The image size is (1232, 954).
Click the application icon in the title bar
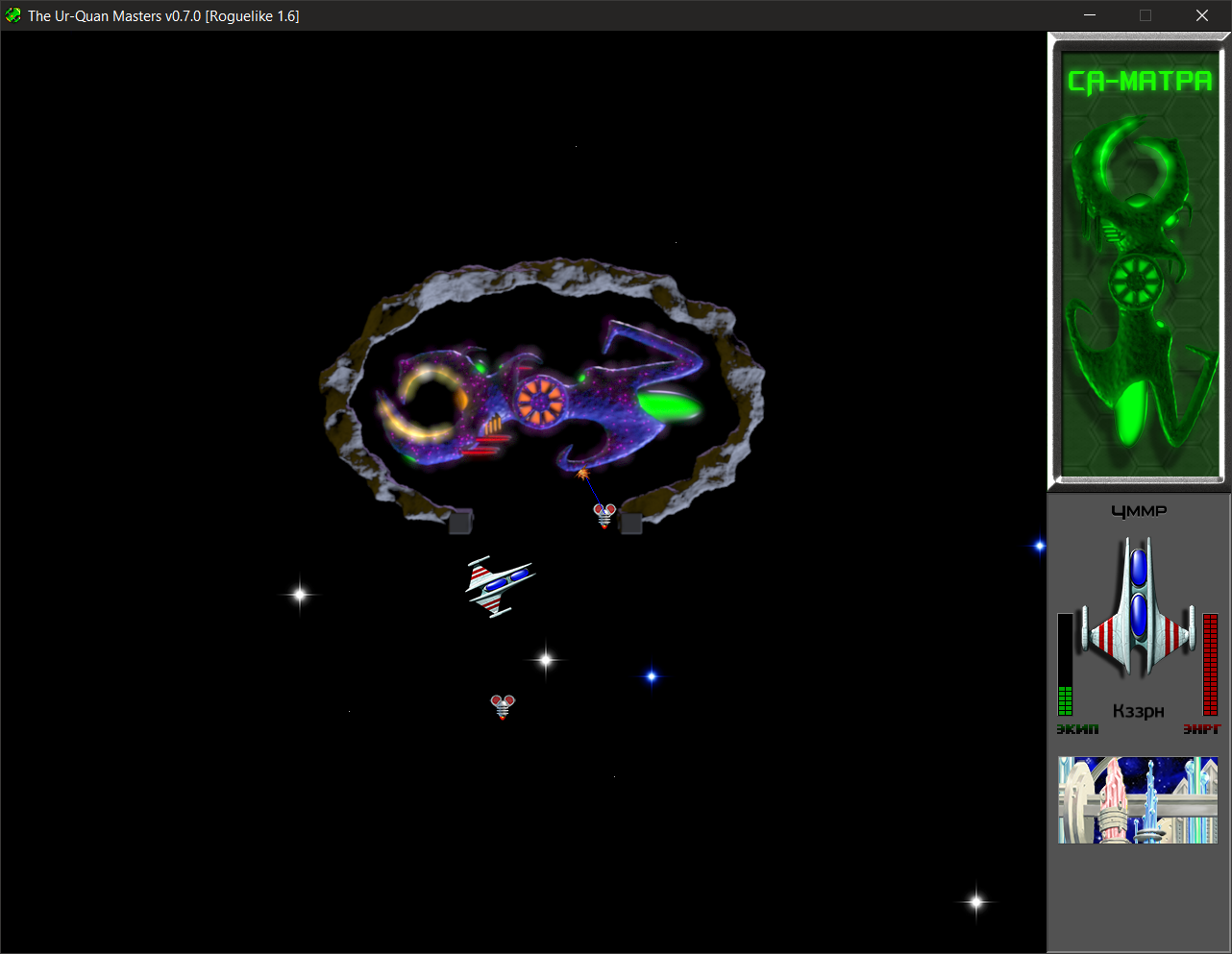pyautogui.click(x=13, y=15)
